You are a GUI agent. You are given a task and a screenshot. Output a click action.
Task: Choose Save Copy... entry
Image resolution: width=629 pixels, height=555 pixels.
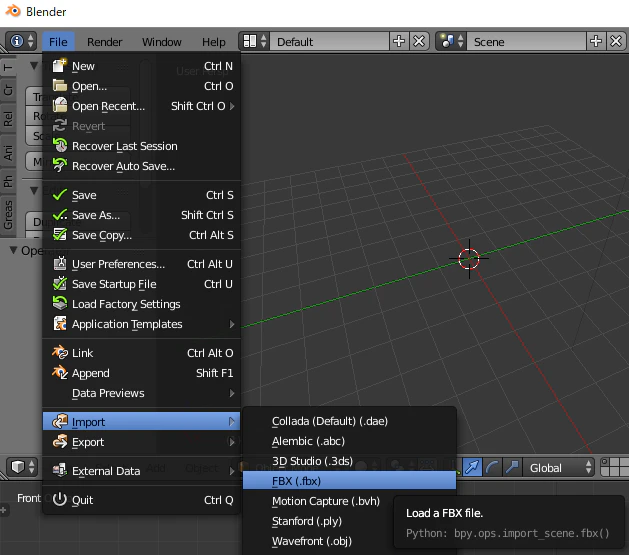coord(142,235)
